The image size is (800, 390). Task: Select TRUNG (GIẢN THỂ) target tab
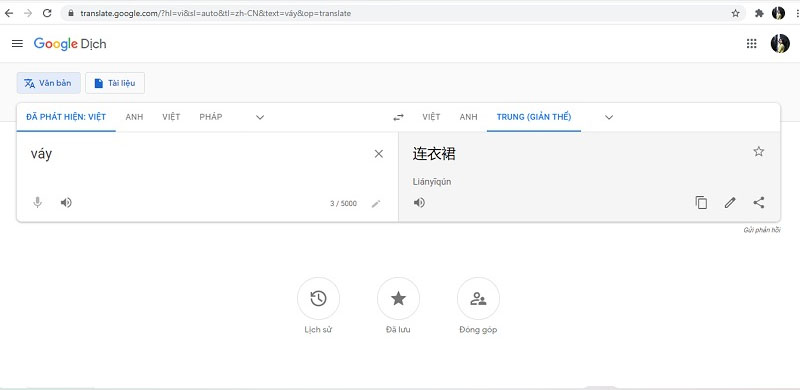coord(534,117)
